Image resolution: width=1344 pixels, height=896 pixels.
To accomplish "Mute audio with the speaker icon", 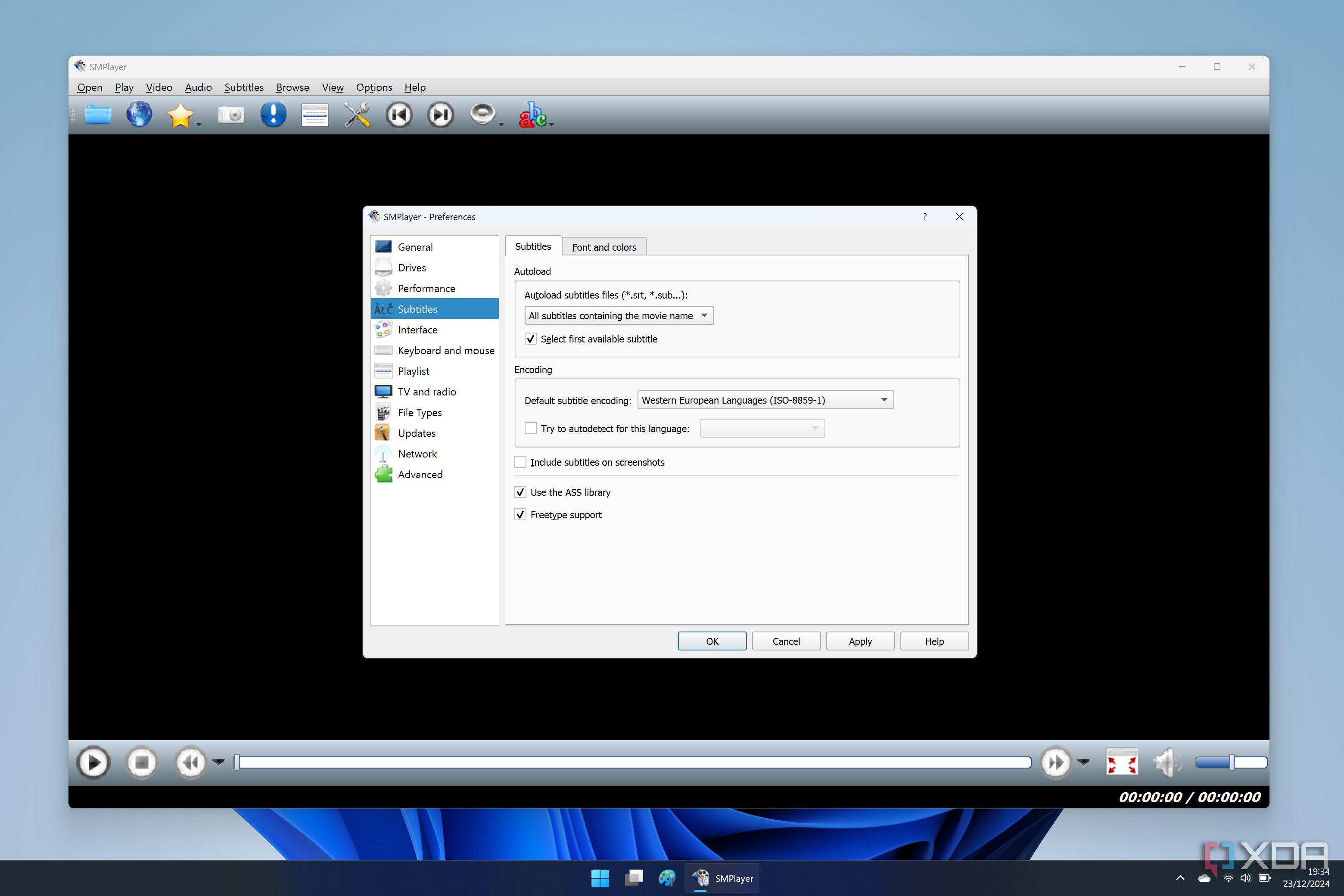I will point(1167,762).
